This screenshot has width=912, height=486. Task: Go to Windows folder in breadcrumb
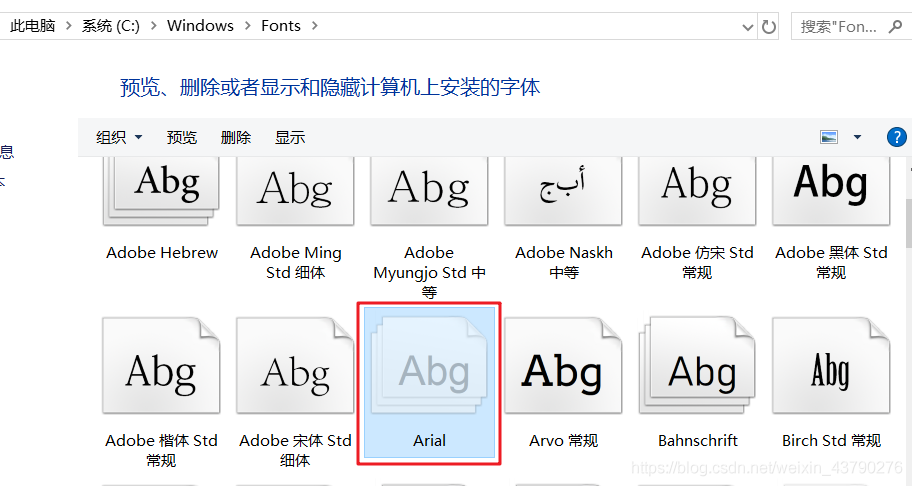200,26
